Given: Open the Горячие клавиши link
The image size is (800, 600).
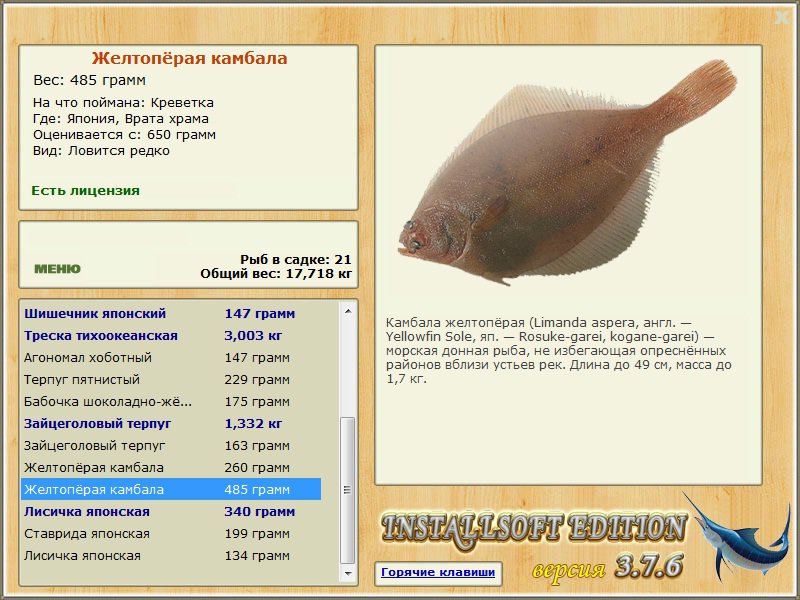Looking at the screenshot, I should point(438,572).
